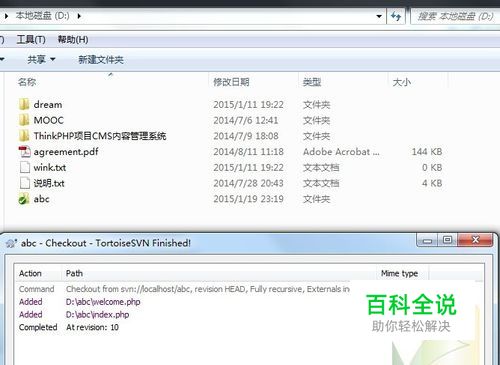Click the MOOC folder icon
500x365 pixels.
(24, 120)
